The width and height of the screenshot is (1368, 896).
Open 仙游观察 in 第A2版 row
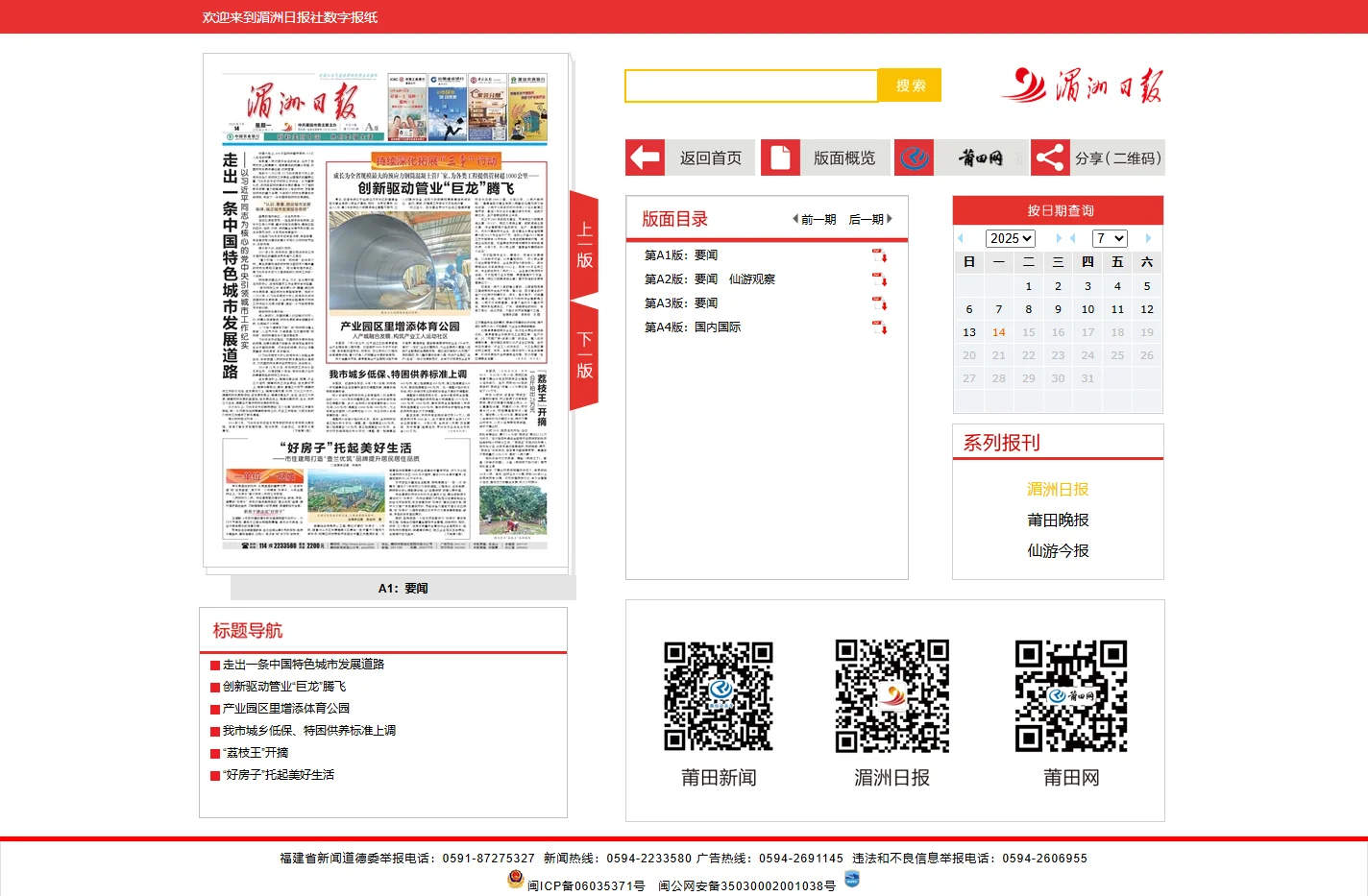pyautogui.click(x=752, y=279)
